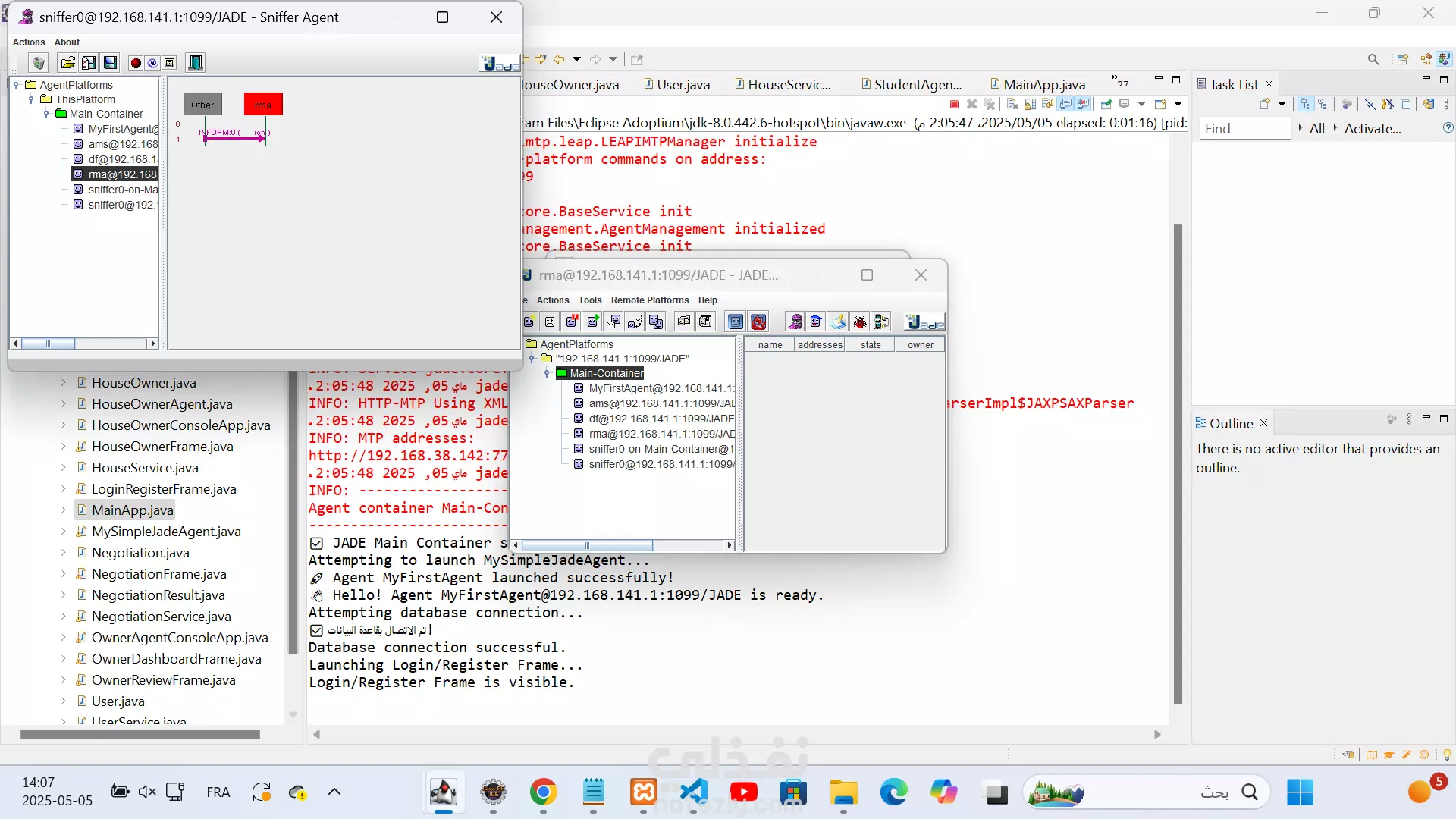
Task: Expand the All filter arrow in Task List
Action: pyautogui.click(x=1301, y=128)
